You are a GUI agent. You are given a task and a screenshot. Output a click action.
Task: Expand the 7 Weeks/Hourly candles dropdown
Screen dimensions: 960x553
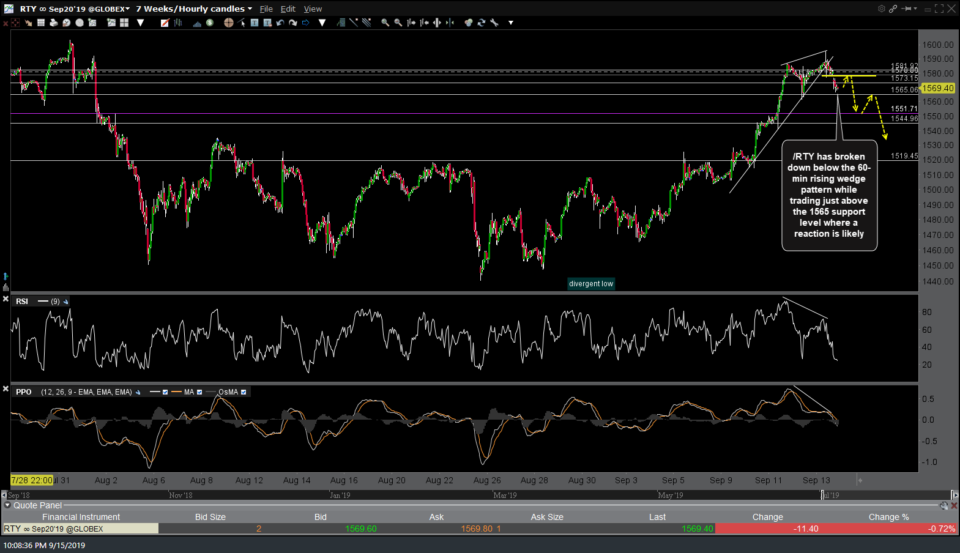click(x=190, y=8)
